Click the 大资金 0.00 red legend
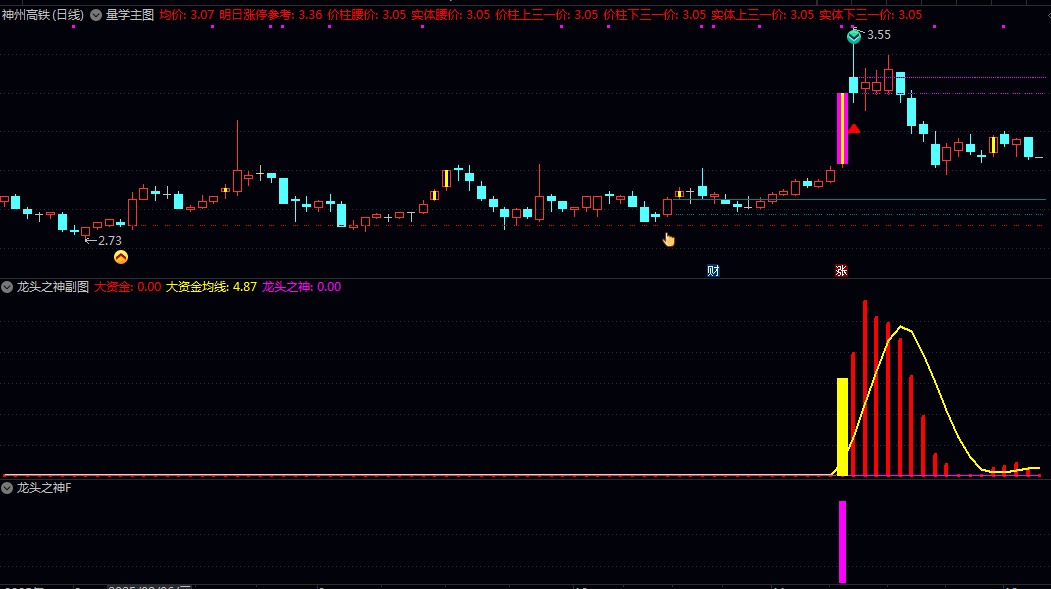 pos(127,287)
